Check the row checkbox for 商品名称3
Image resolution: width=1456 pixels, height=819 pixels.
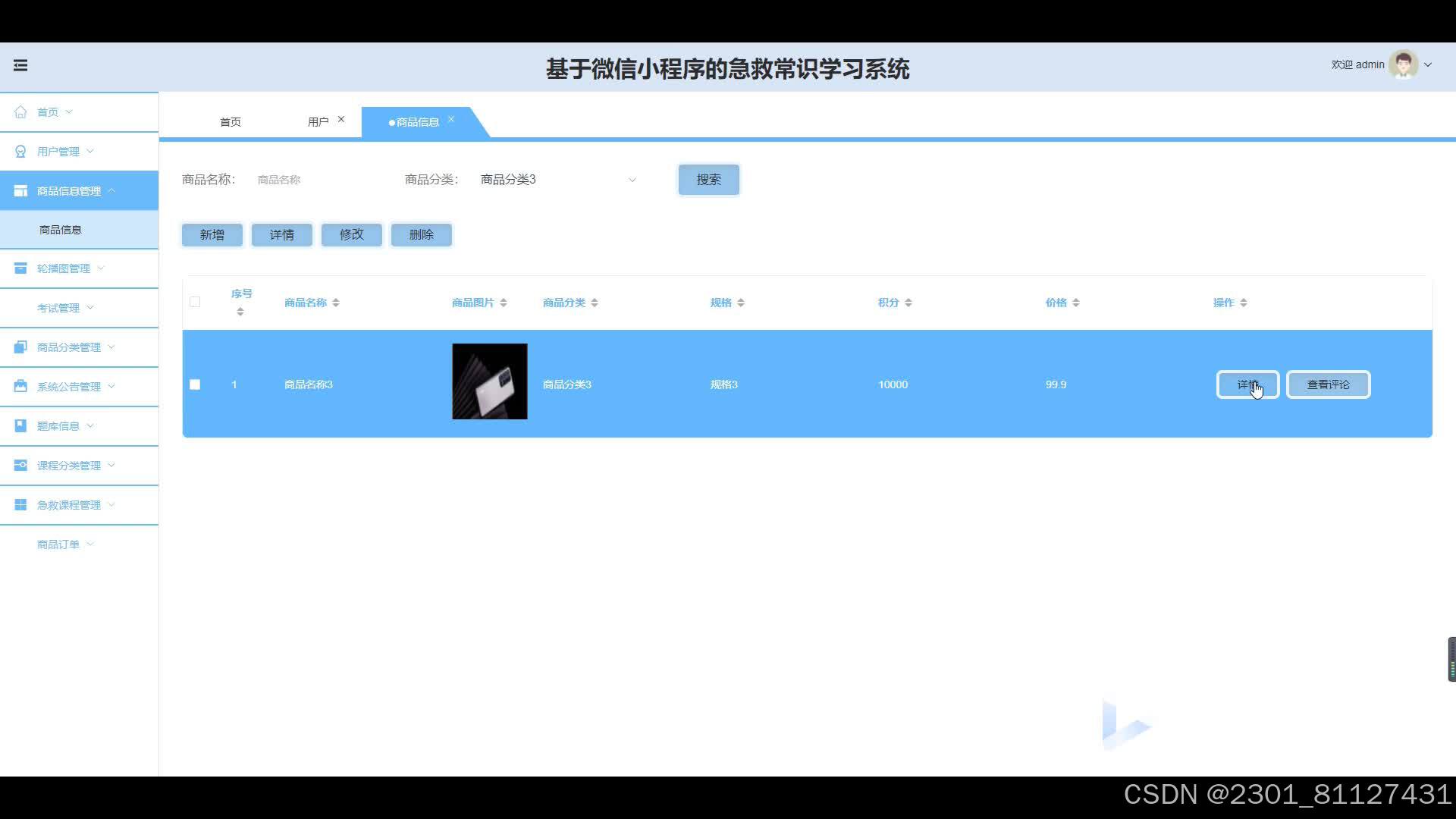[x=195, y=384]
